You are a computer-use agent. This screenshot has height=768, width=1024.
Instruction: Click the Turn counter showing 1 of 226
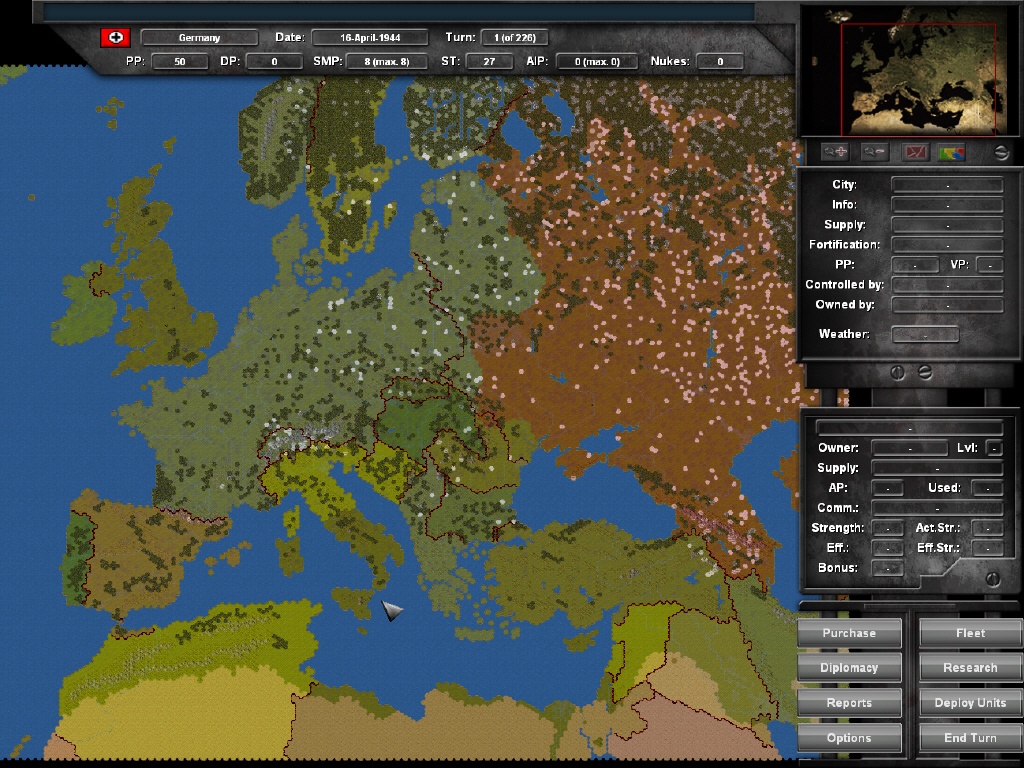click(514, 36)
